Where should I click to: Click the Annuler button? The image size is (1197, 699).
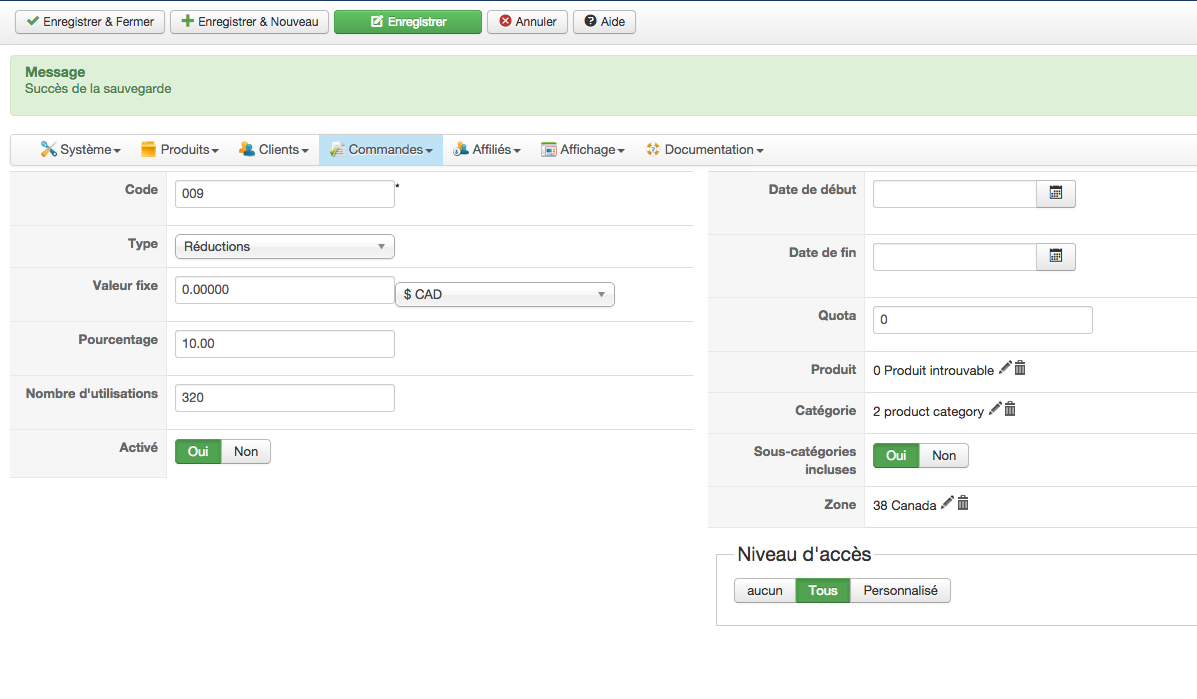[528, 21]
